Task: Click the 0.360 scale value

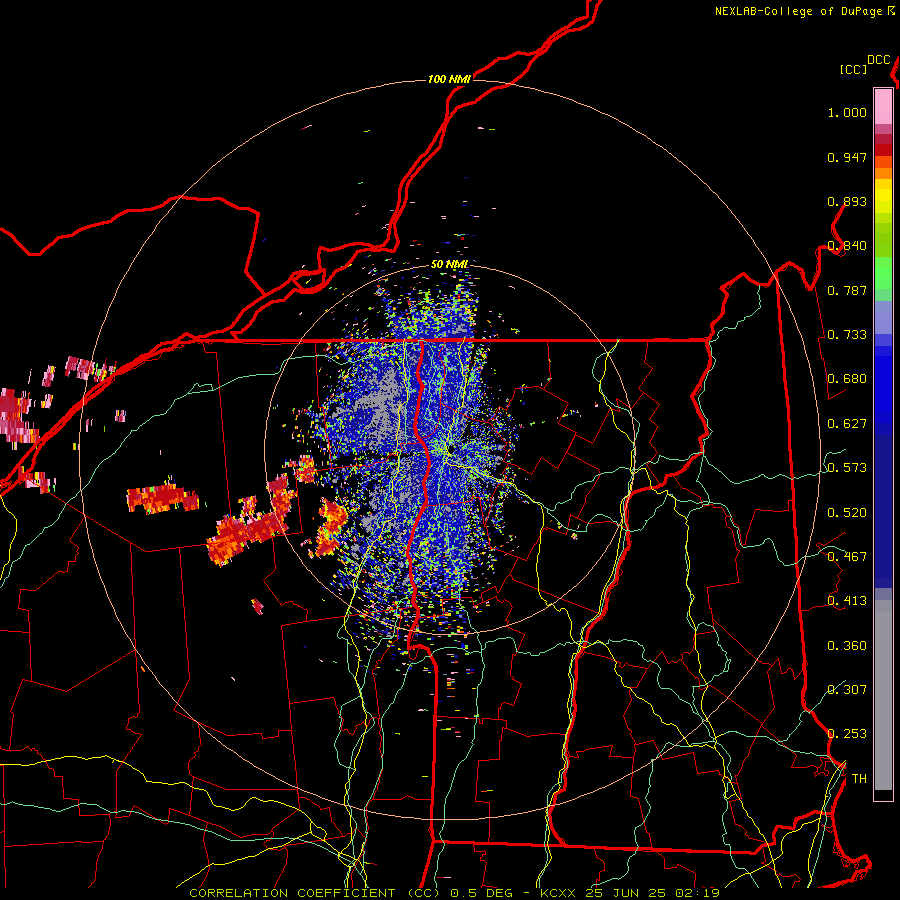Action: [847, 646]
